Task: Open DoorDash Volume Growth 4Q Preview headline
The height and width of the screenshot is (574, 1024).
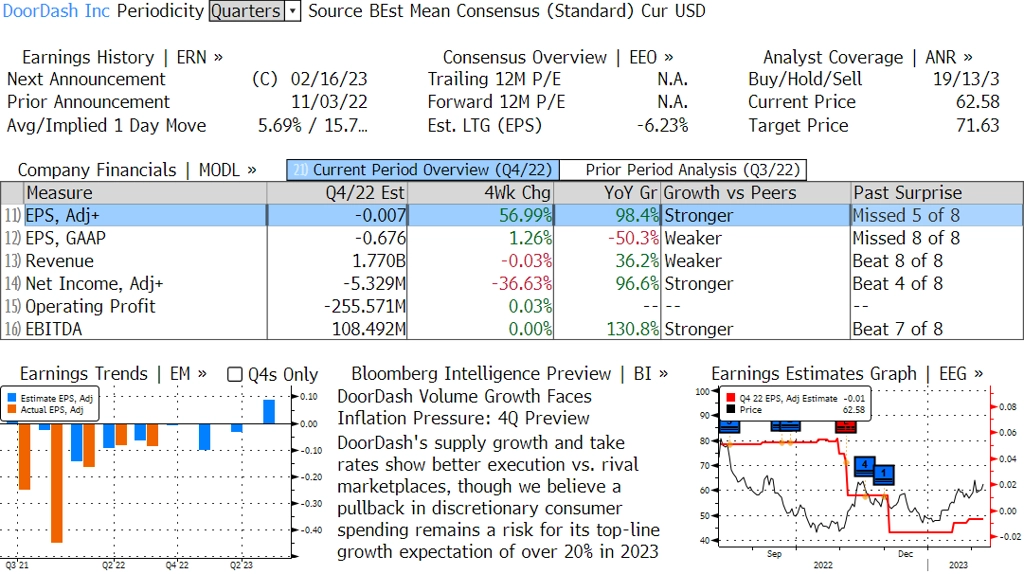Action: tap(464, 407)
